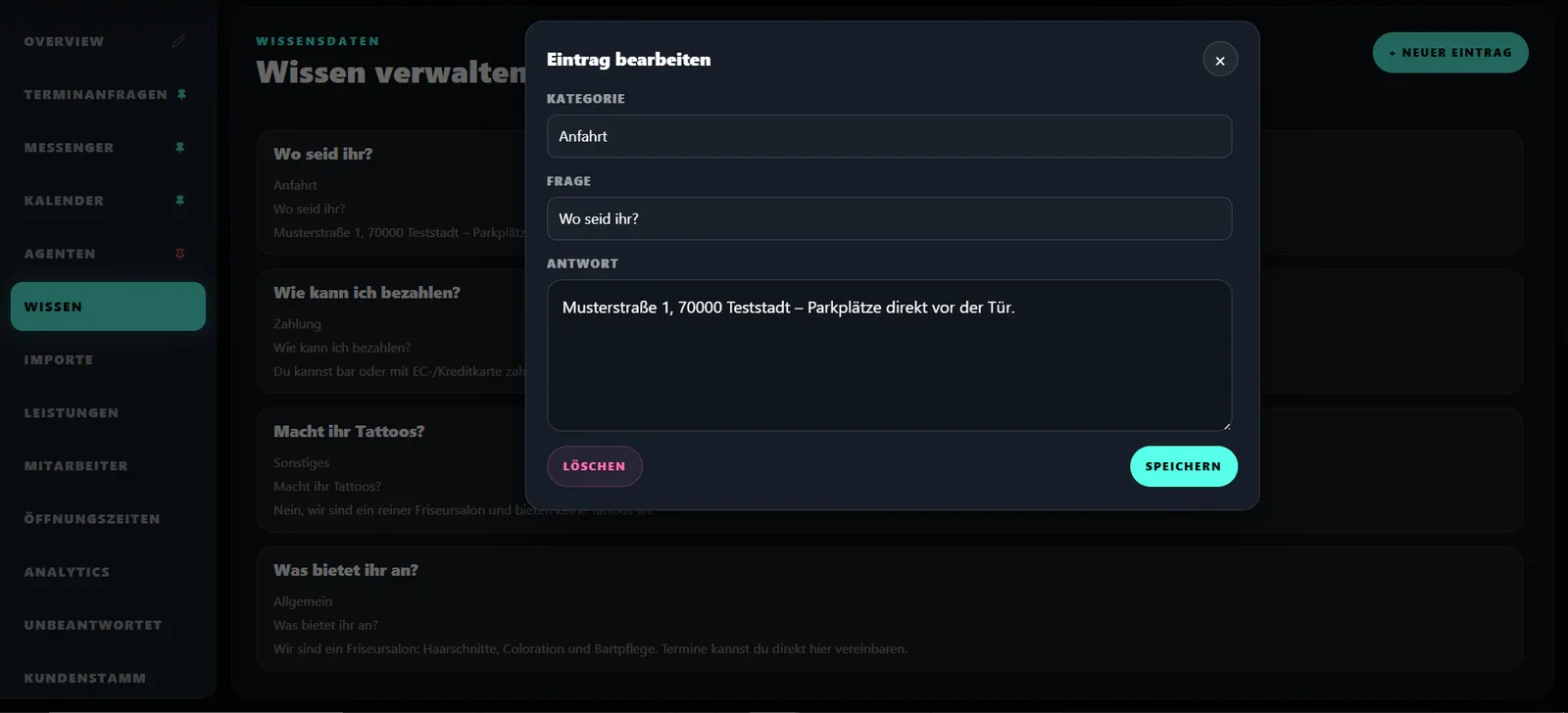Image resolution: width=1568 pixels, height=713 pixels.
Task: Click inside the Antwort text area
Action: coord(889,356)
